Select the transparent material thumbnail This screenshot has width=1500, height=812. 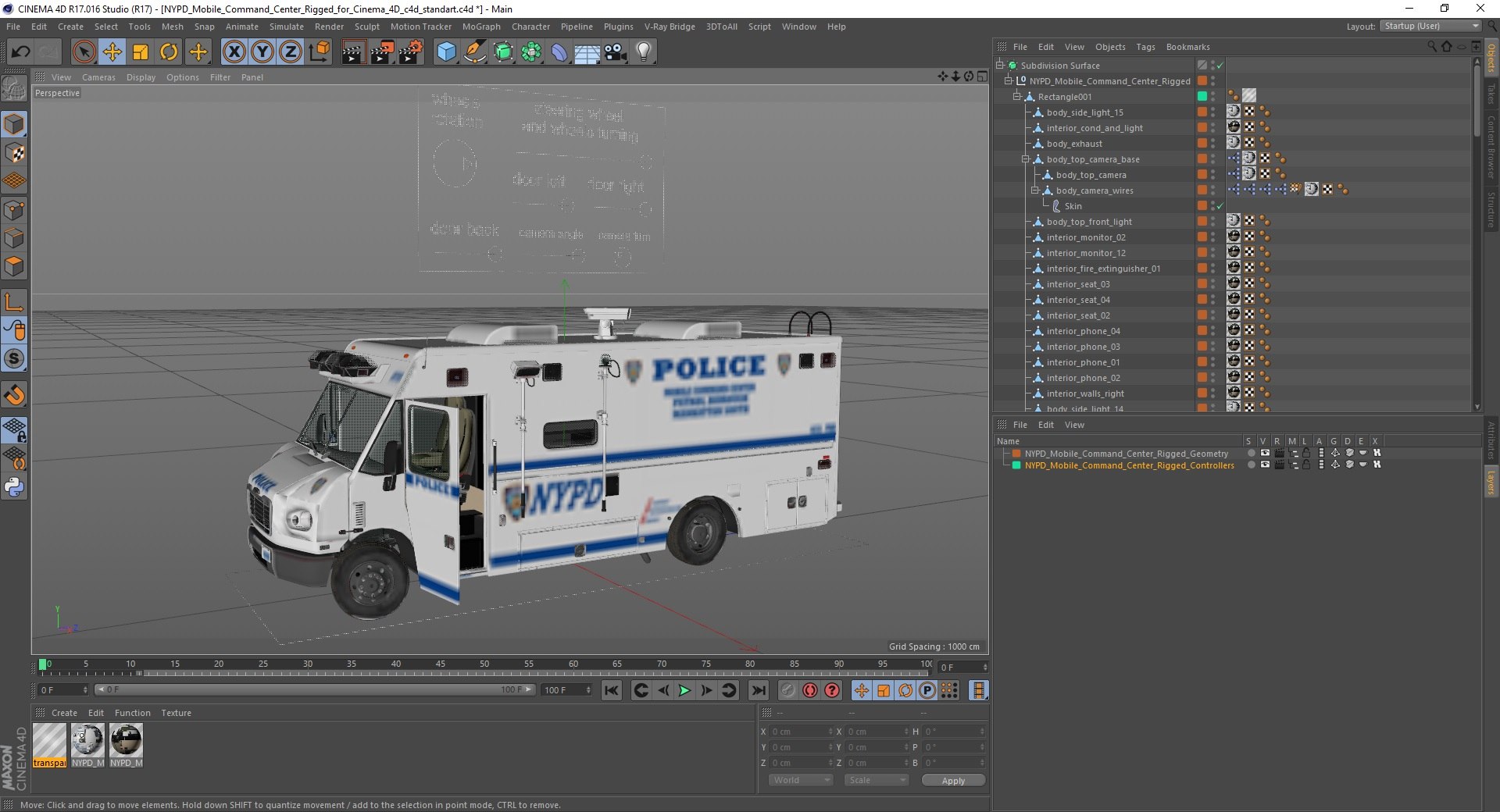pos(49,745)
